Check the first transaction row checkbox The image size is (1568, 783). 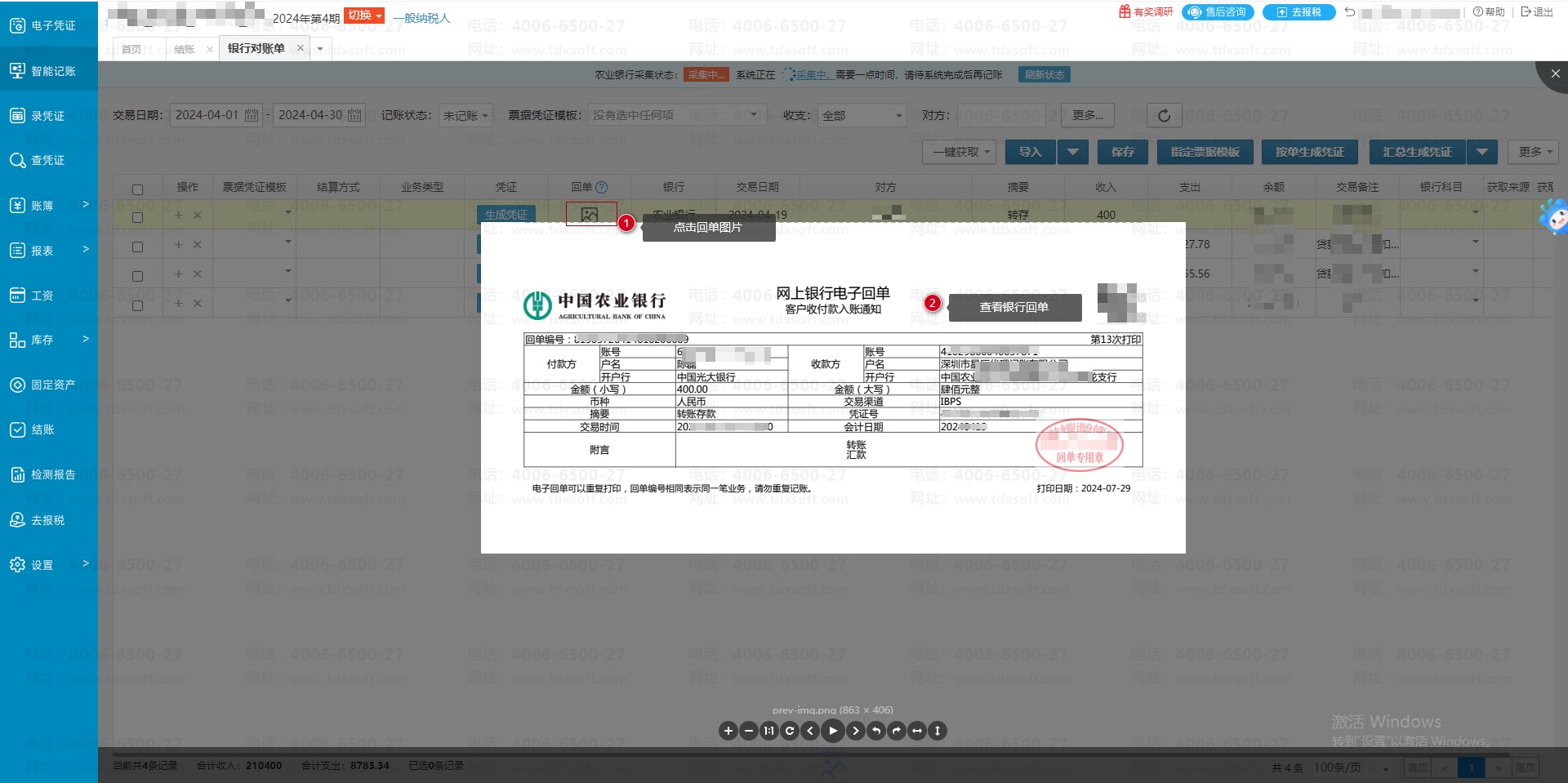[137, 217]
